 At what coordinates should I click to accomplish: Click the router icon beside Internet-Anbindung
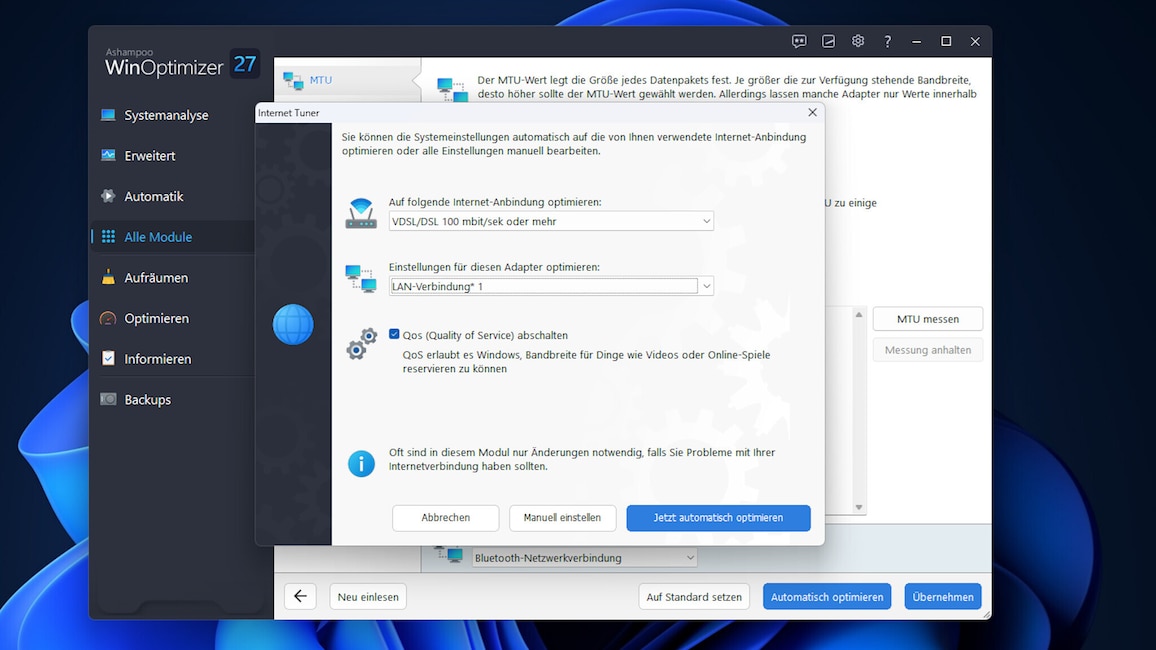coord(361,213)
